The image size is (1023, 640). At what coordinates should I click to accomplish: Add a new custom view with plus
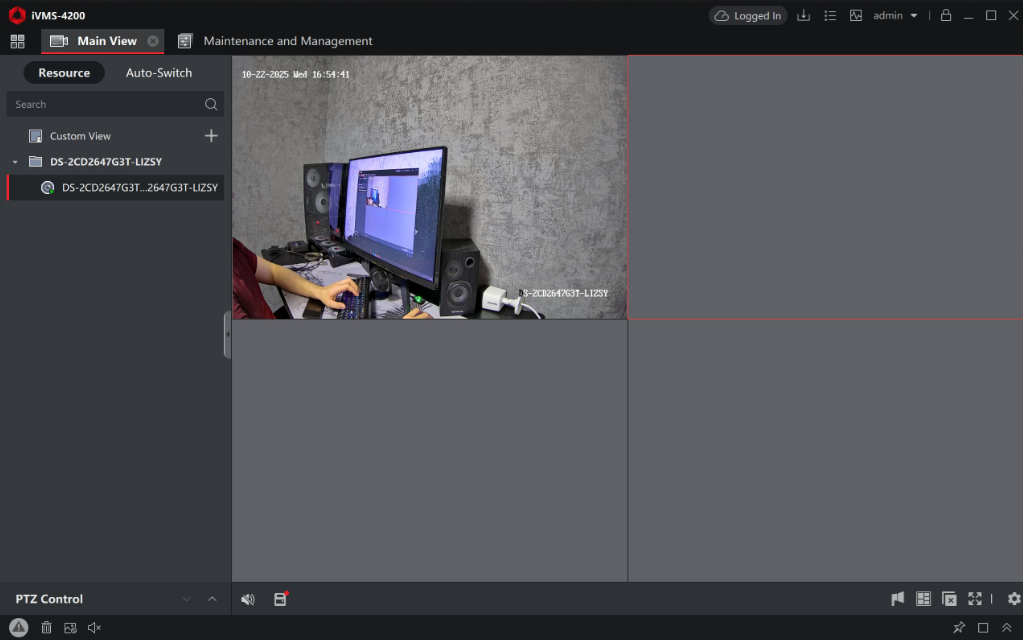211,136
